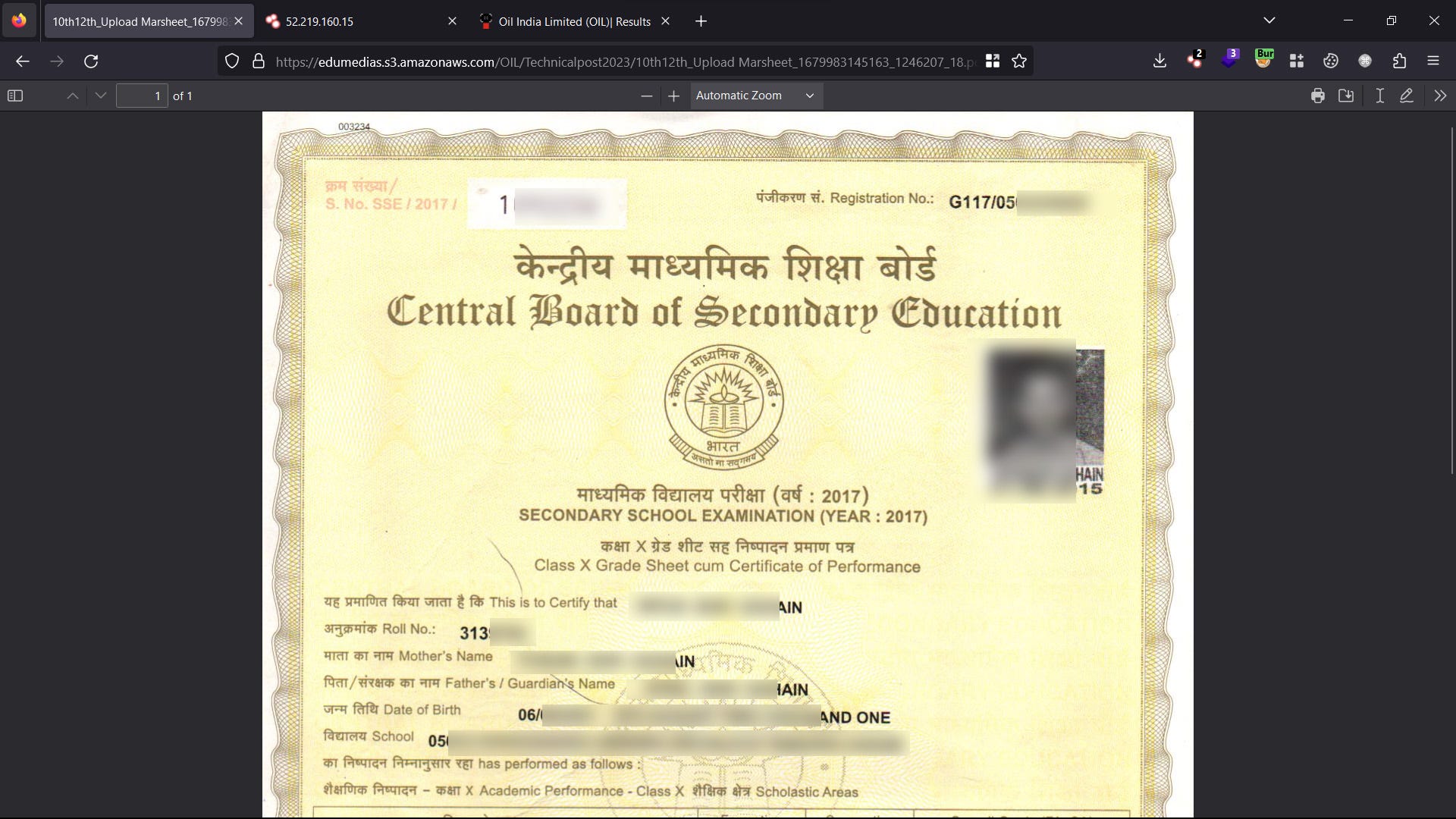Close the 52.219.160.15 tab
This screenshot has height=819, width=1456.
tap(452, 21)
